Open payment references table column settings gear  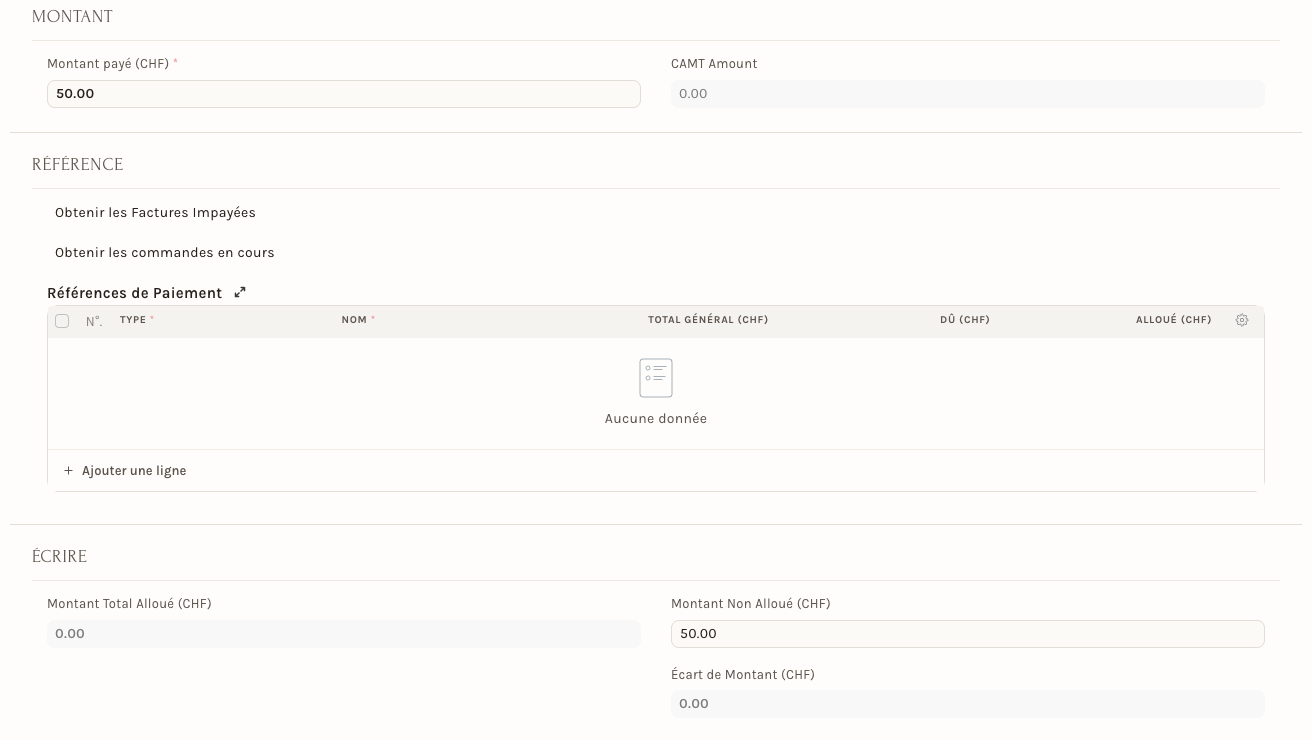tap(1242, 320)
